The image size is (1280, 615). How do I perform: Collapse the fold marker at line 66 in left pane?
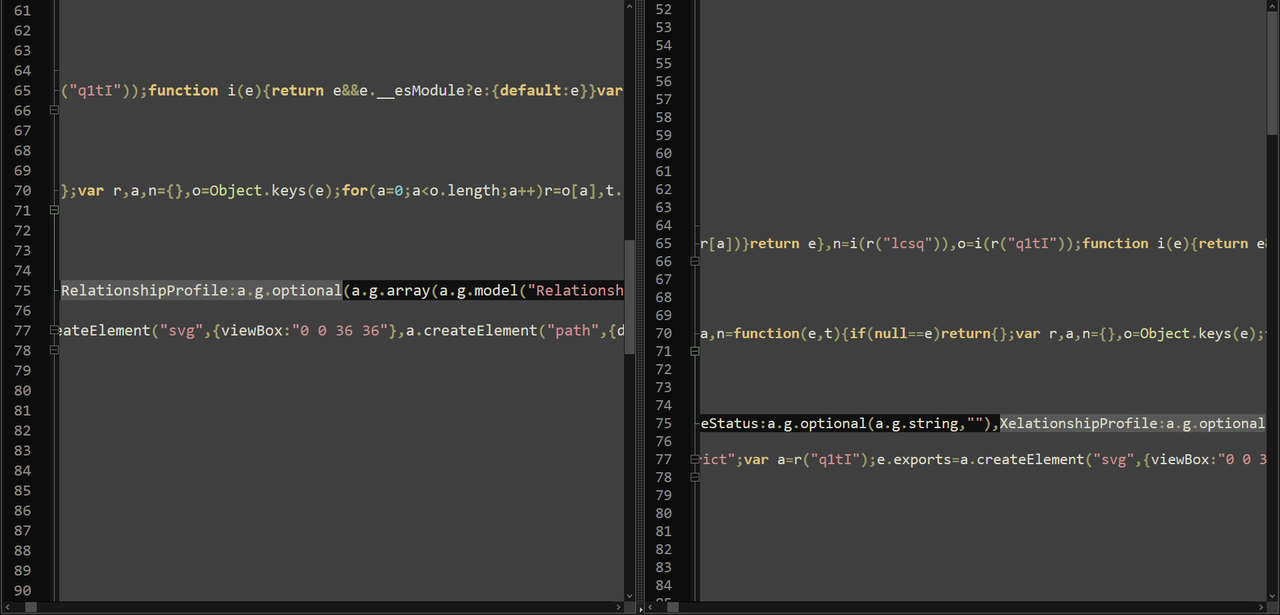pos(54,110)
